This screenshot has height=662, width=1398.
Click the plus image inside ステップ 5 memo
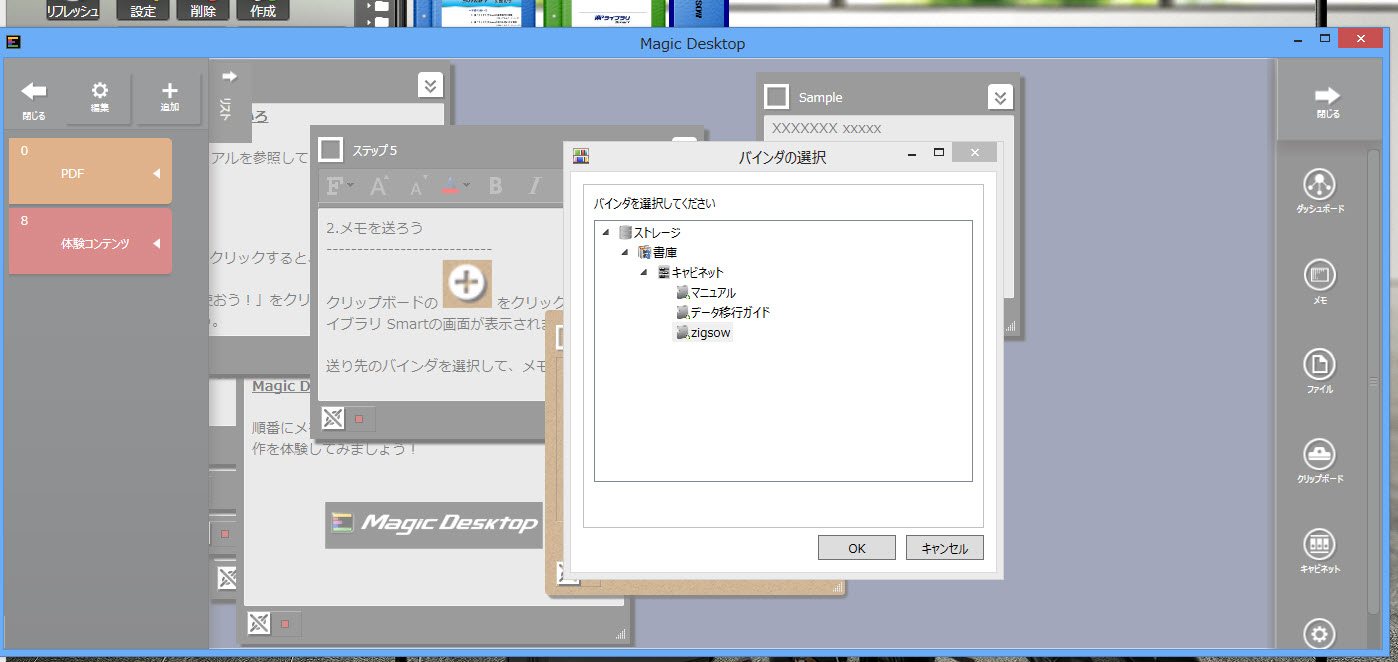click(467, 283)
